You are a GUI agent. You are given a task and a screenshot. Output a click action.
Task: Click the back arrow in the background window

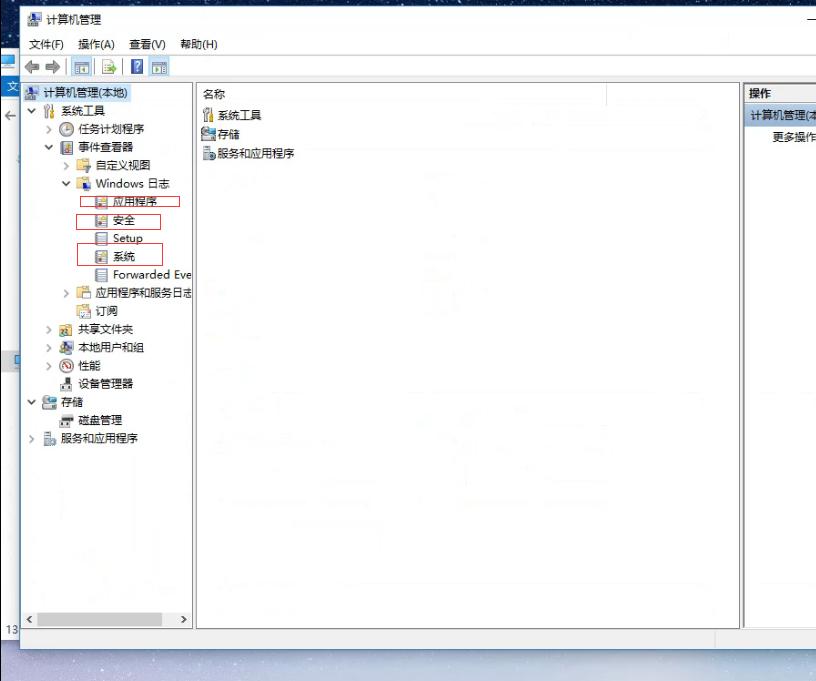point(10,115)
